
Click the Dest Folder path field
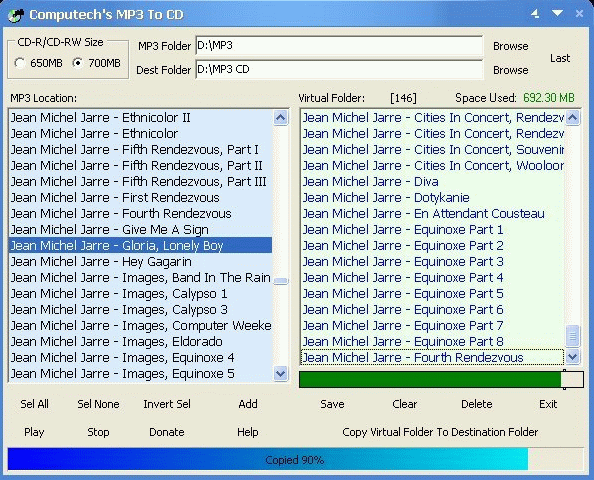339,69
